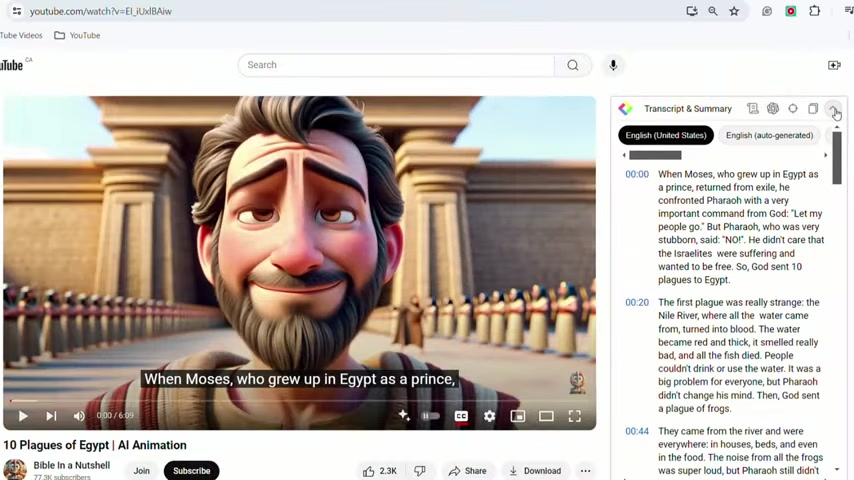Click the crosshair jump-to-current-time icon
The width and height of the screenshot is (854, 480).
793,108
